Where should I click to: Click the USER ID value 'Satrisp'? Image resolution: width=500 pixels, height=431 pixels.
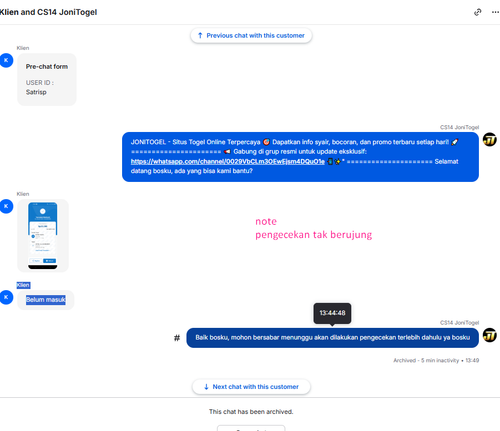(36, 92)
